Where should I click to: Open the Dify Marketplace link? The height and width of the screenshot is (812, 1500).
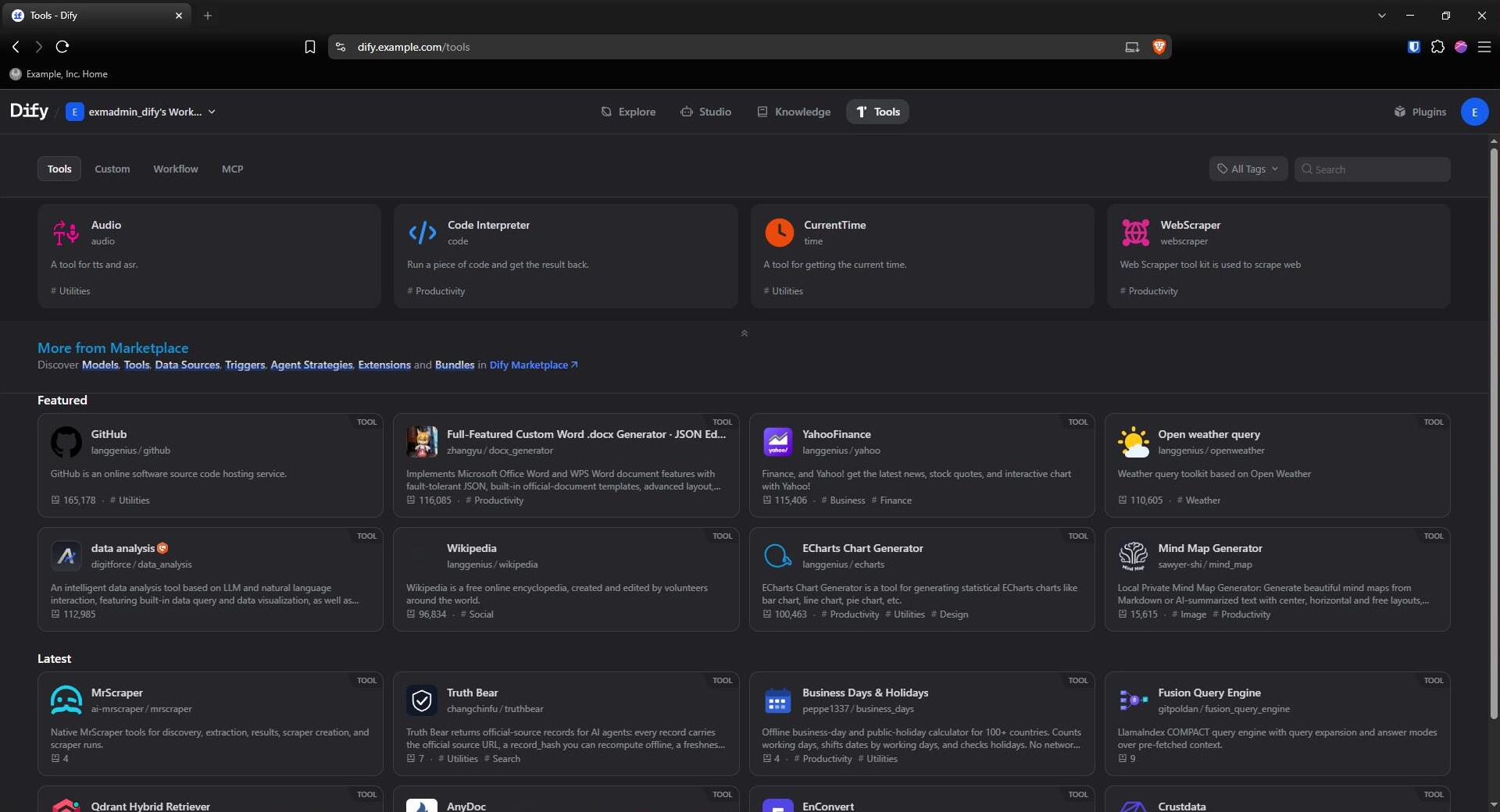534,365
